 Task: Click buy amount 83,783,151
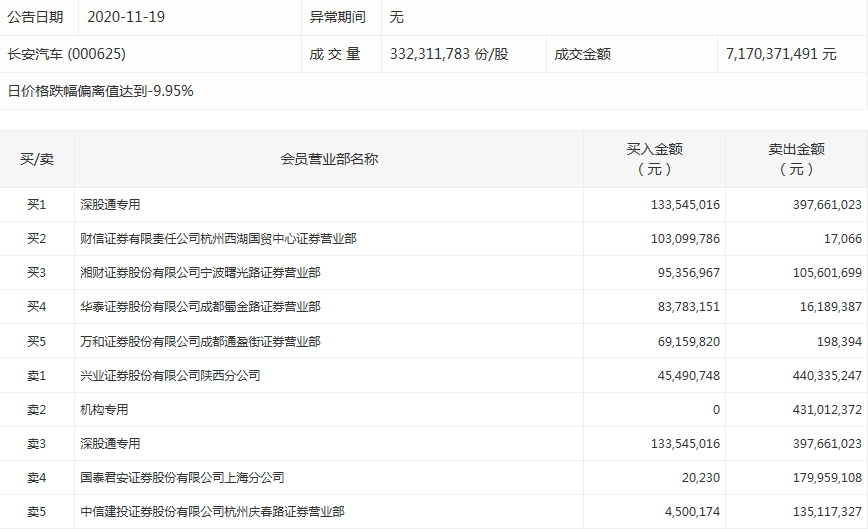tap(689, 307)
